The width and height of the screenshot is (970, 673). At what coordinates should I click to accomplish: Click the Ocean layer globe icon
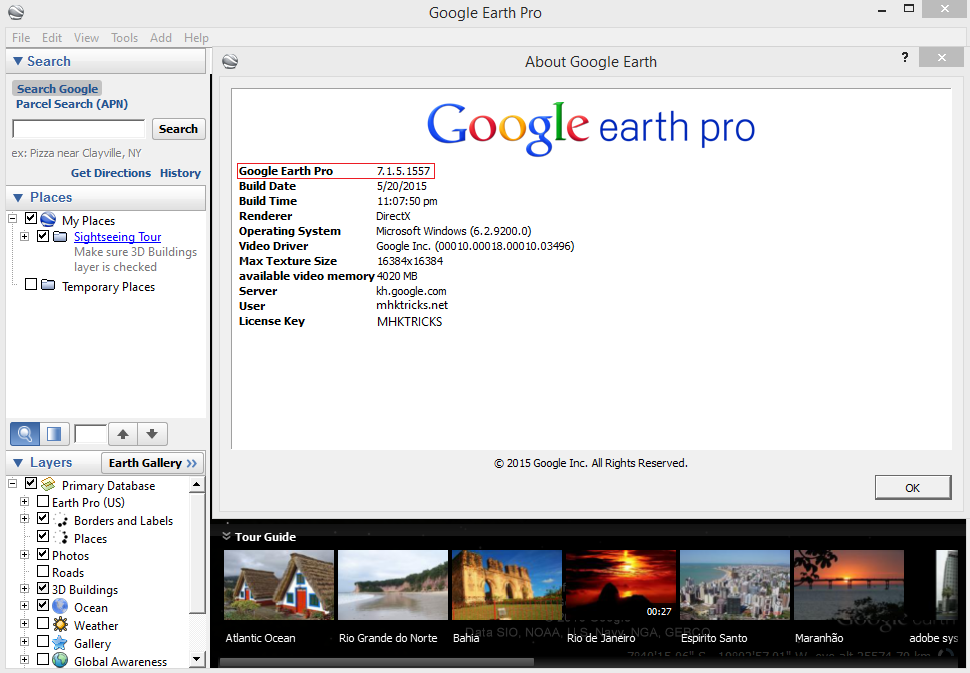60,607
